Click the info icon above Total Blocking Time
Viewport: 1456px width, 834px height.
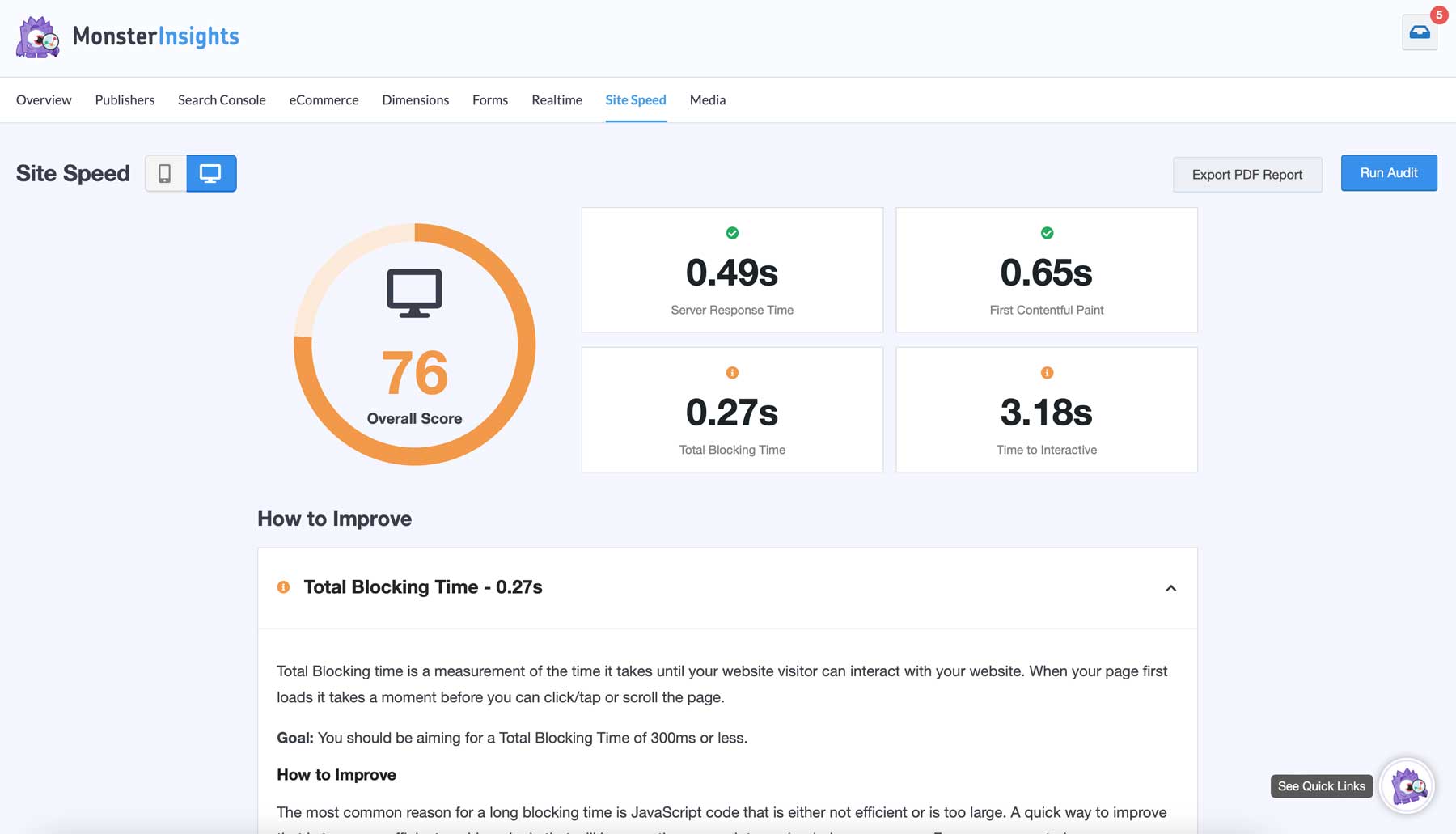[x=731, y=373]
